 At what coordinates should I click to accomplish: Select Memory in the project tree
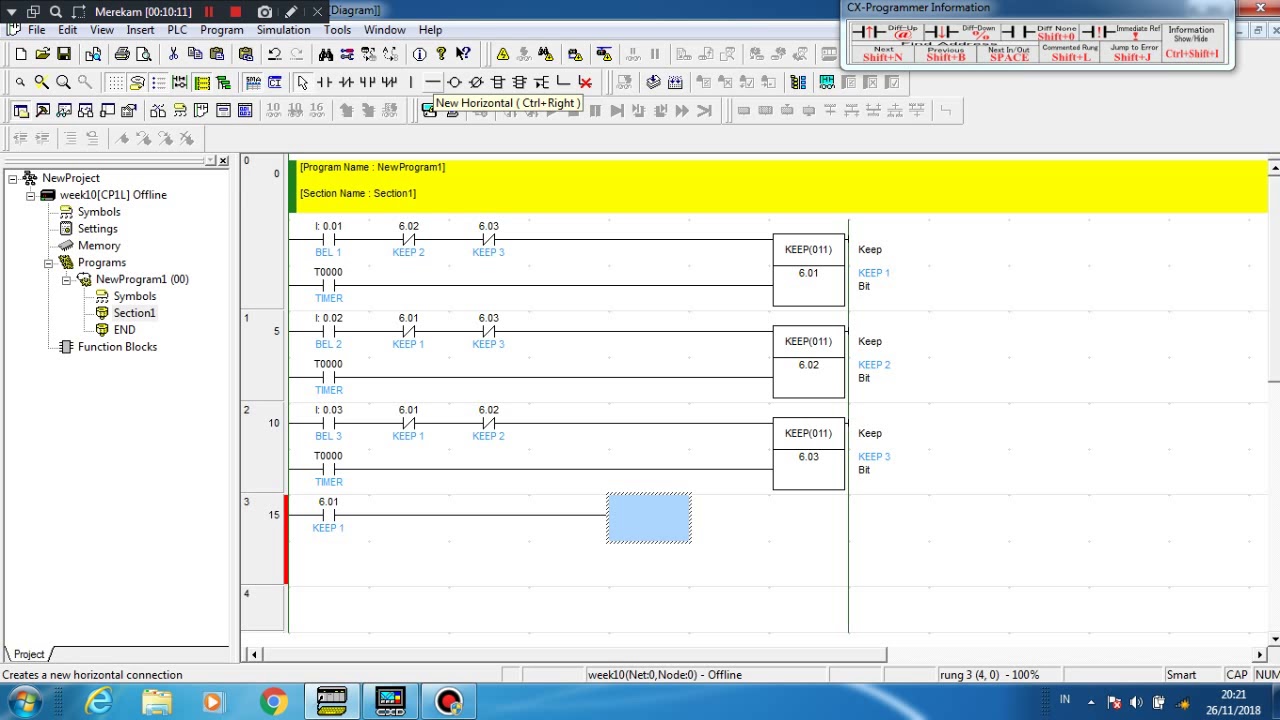[99, 246]
